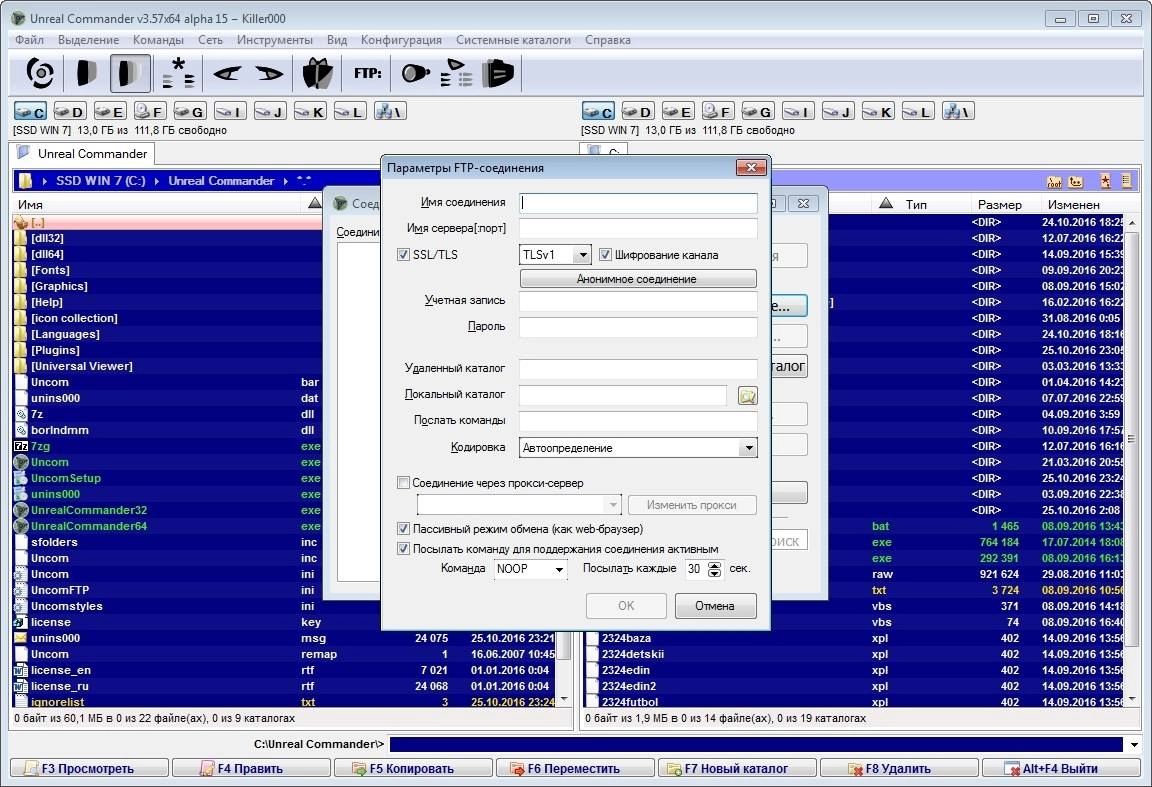Open command line history dropdown arrow
The height and width of the screenshot is (787, 1152).
pyautogui.click(x=1134, y=744)
